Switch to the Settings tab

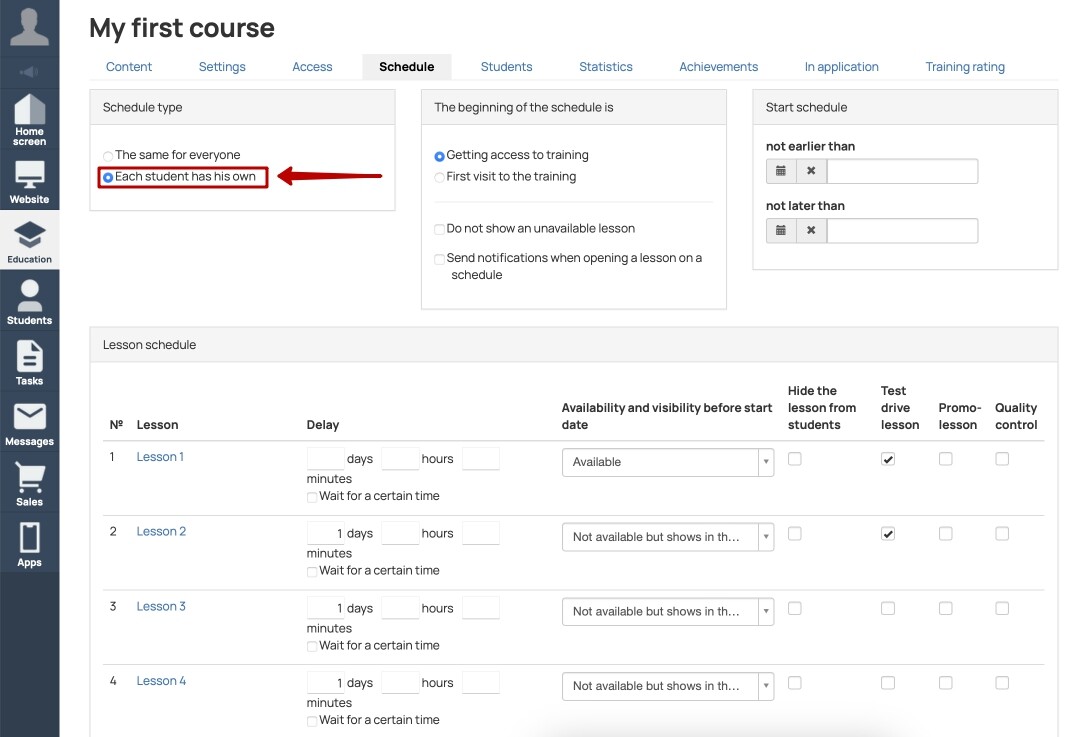(222, 67)
